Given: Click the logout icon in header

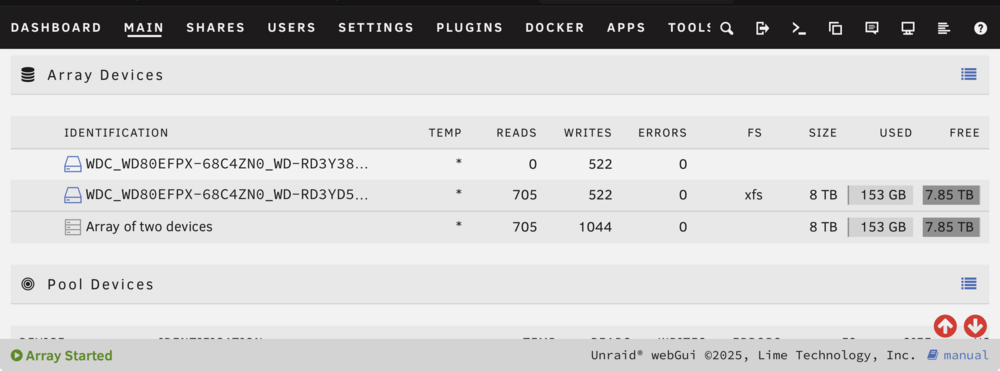Looking at the screenshot, I should pos(763,28).
